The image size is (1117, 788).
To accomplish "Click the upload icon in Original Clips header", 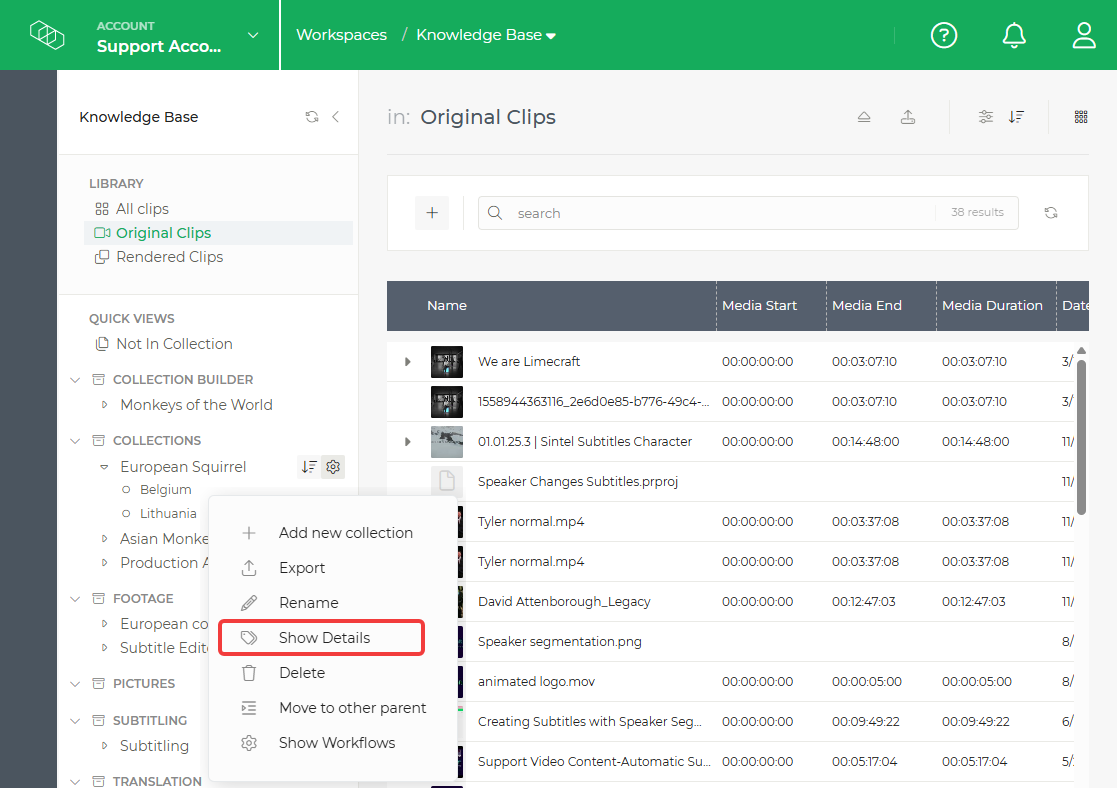I will [x=908, y=117].
